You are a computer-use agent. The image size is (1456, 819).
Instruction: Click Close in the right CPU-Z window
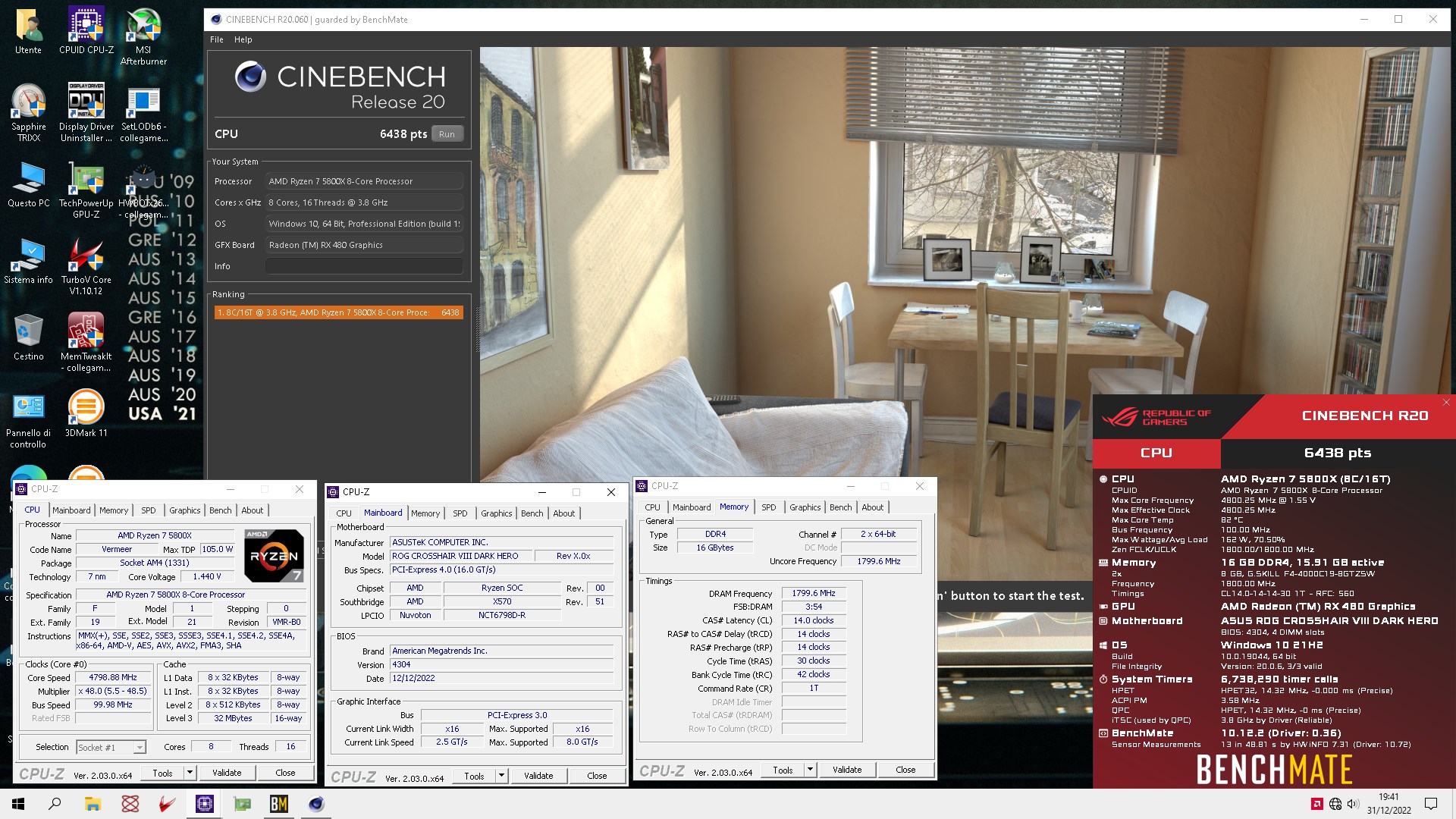coord(905,770)
